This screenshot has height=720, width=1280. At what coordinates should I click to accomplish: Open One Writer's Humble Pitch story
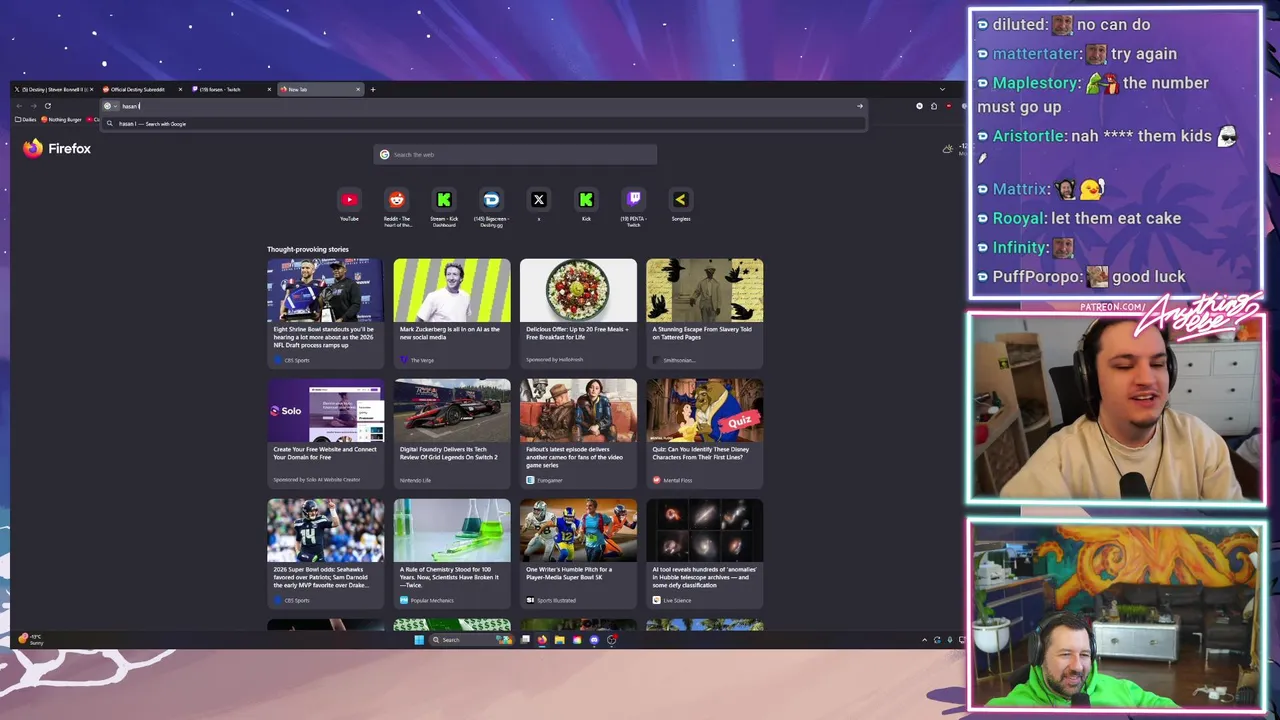tap(578, 553)
